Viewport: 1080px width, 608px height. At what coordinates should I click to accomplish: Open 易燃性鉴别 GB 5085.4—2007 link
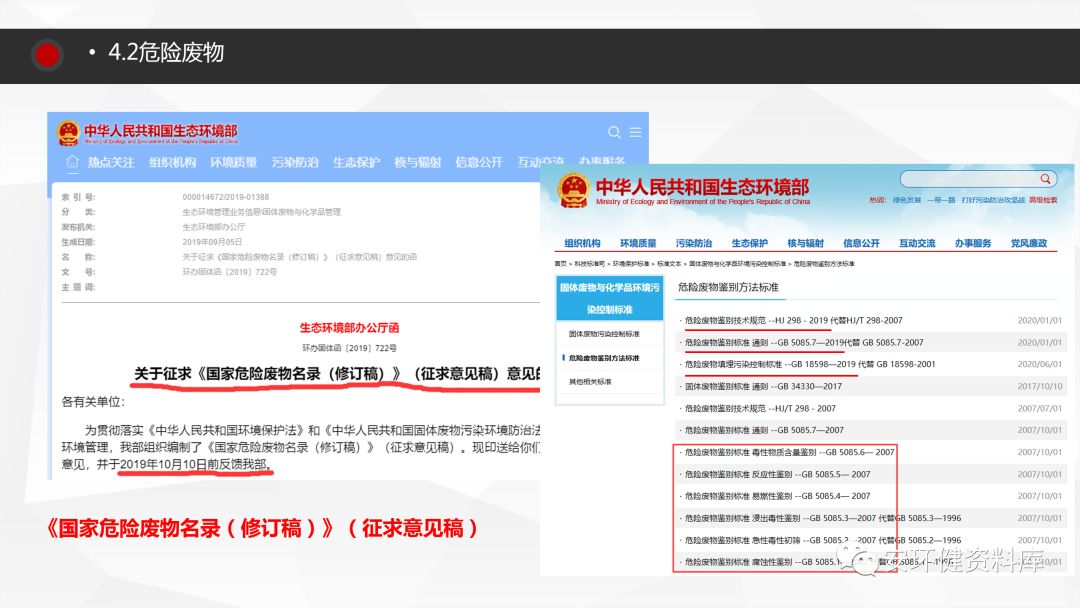tap(778, 496)
